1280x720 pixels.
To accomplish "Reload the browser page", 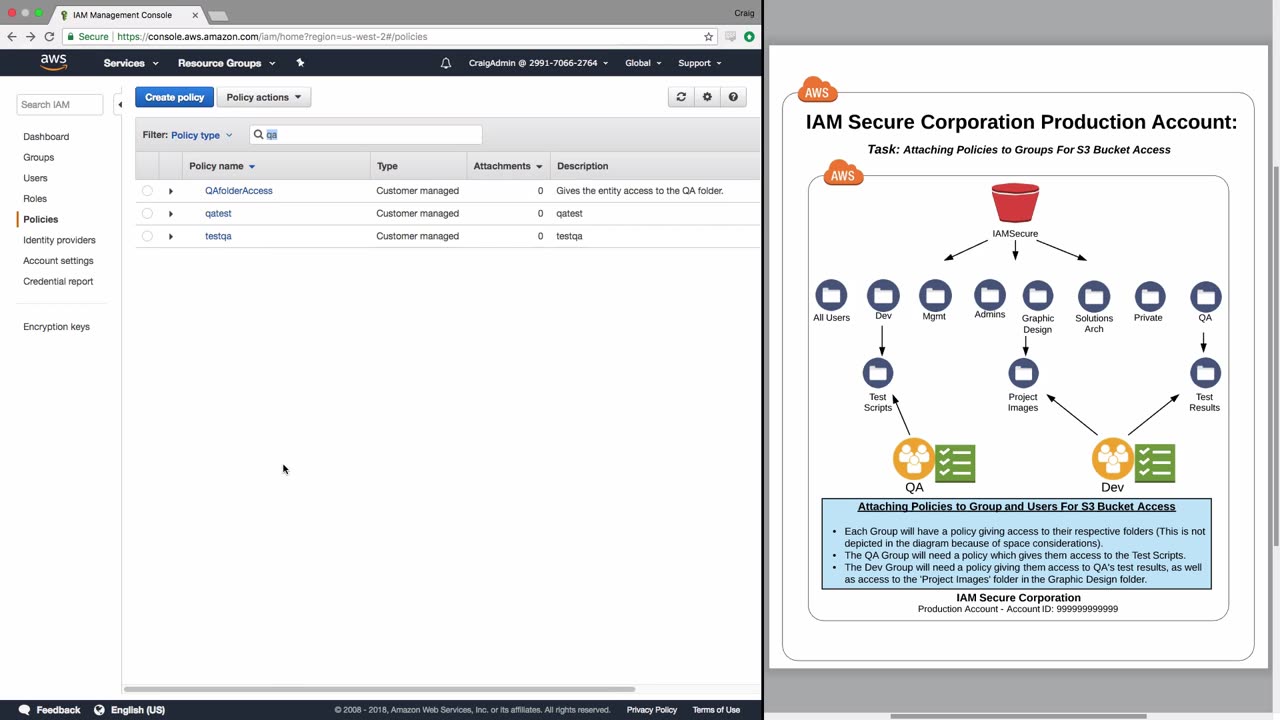I will [49, 36].
